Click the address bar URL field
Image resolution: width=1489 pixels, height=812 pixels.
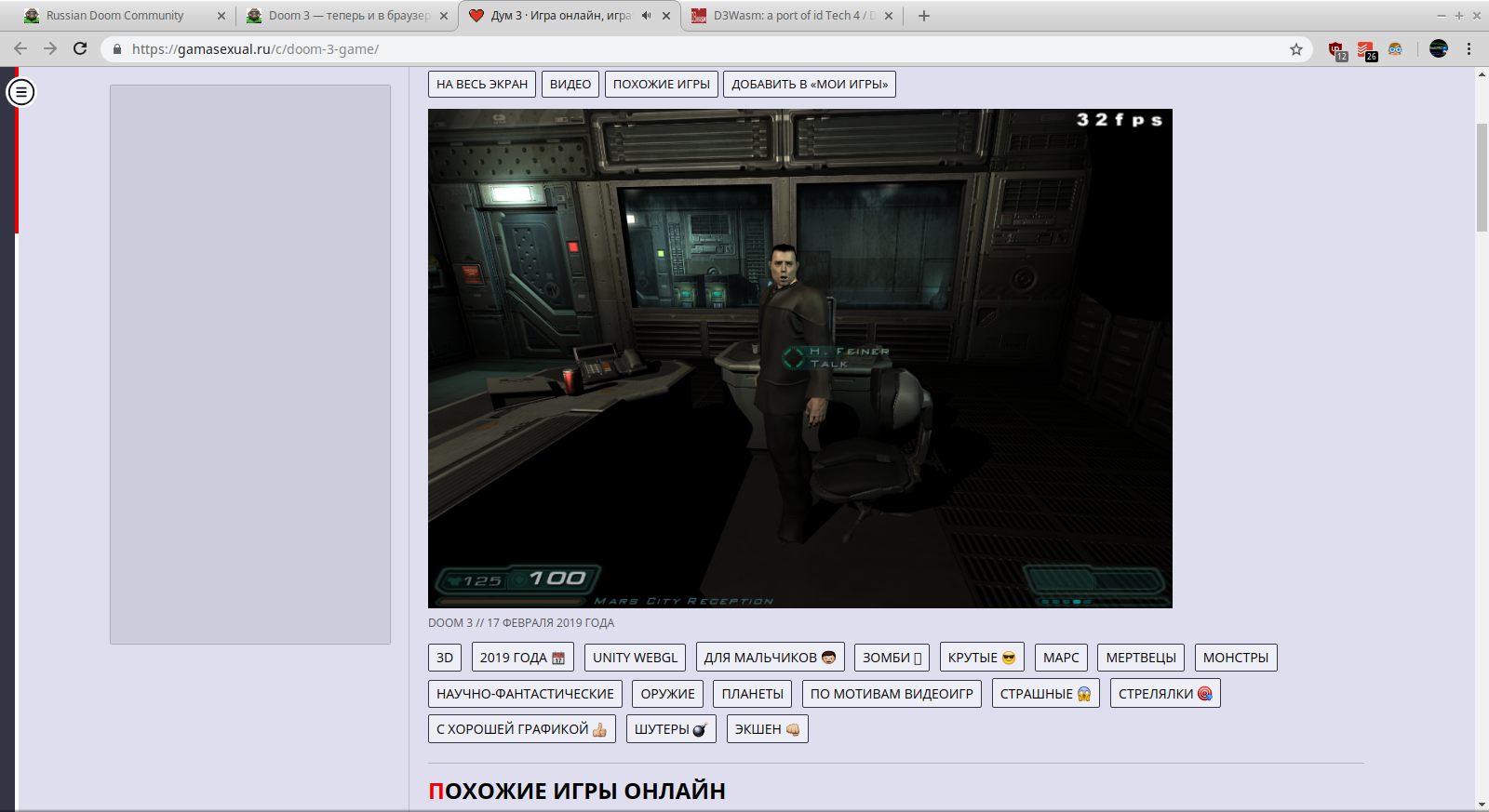pos(707,49)
